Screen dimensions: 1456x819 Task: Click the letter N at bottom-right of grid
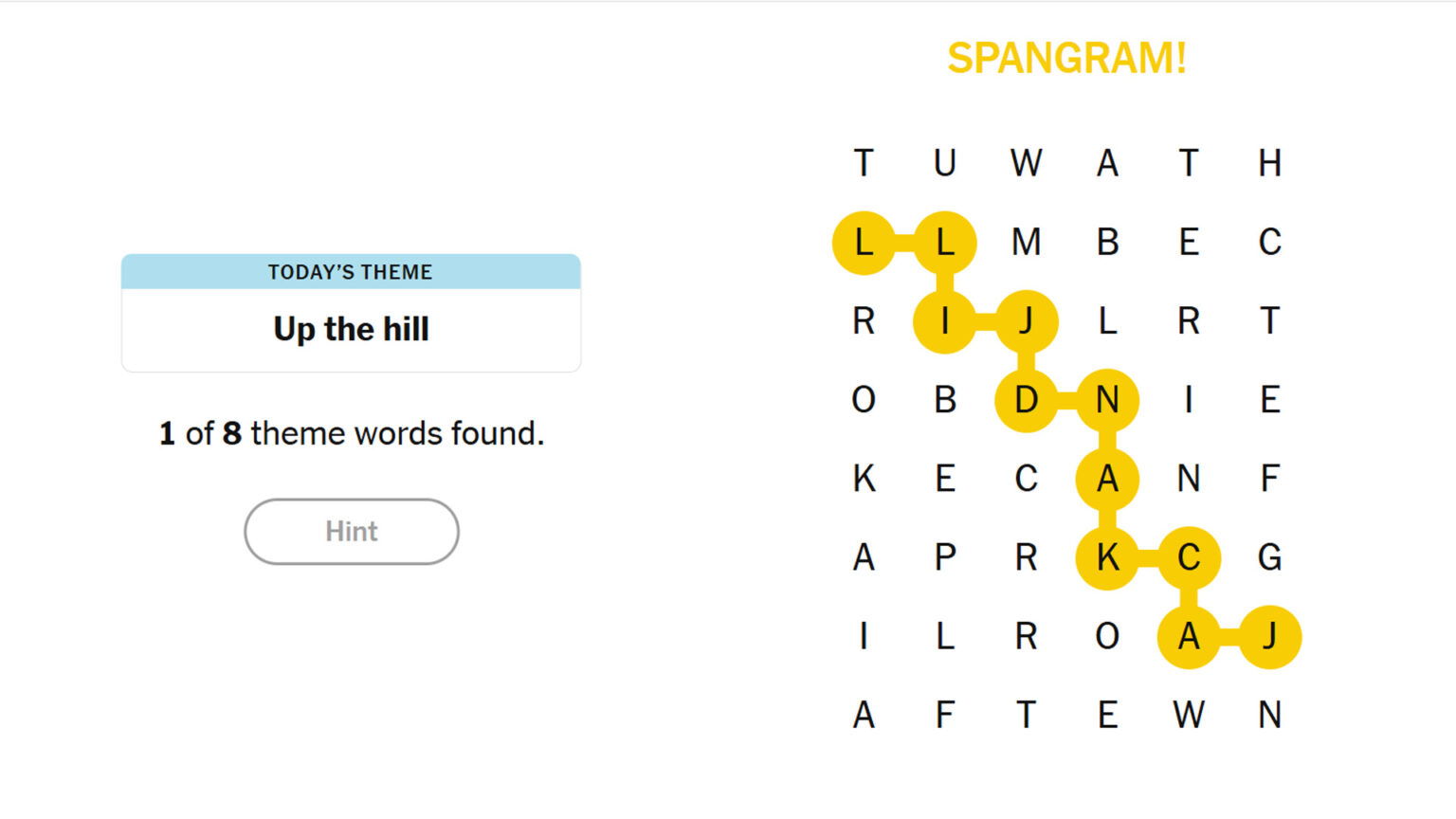(x=1268, y=716)
